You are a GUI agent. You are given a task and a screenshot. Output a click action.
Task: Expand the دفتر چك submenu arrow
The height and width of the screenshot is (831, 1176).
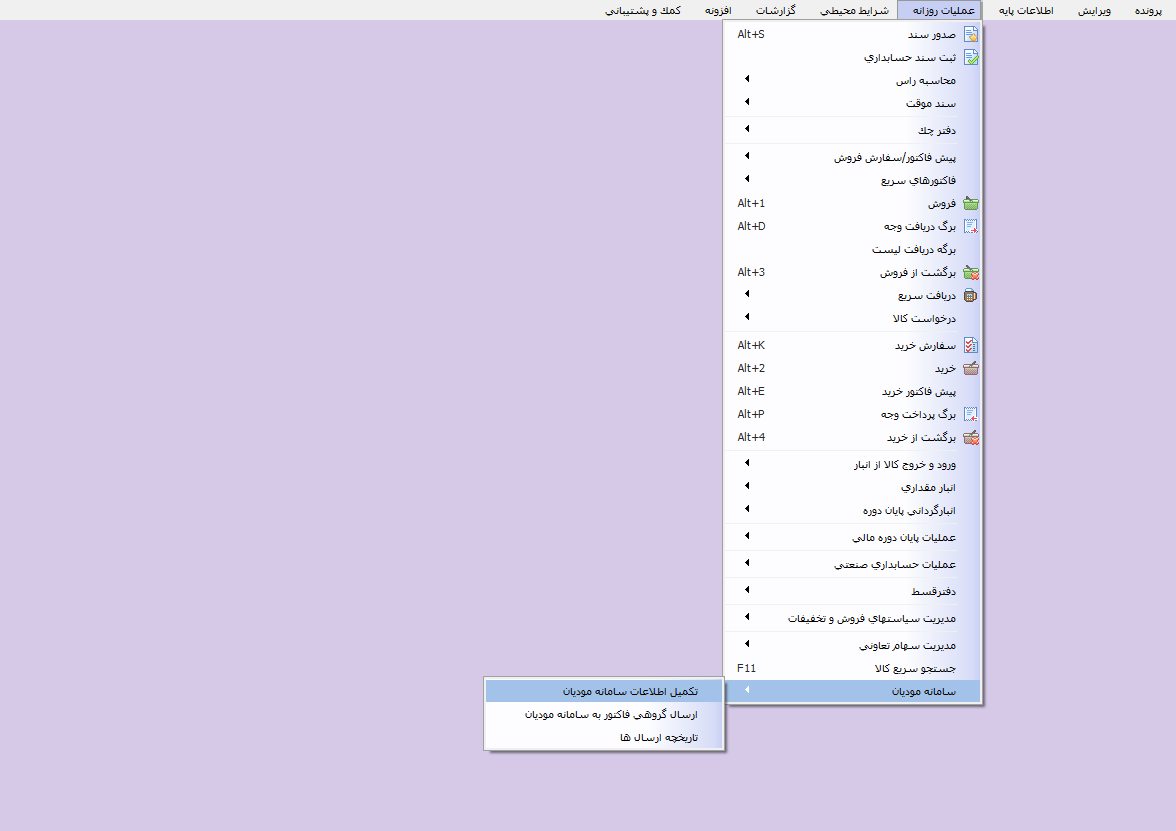pos(747,129)
